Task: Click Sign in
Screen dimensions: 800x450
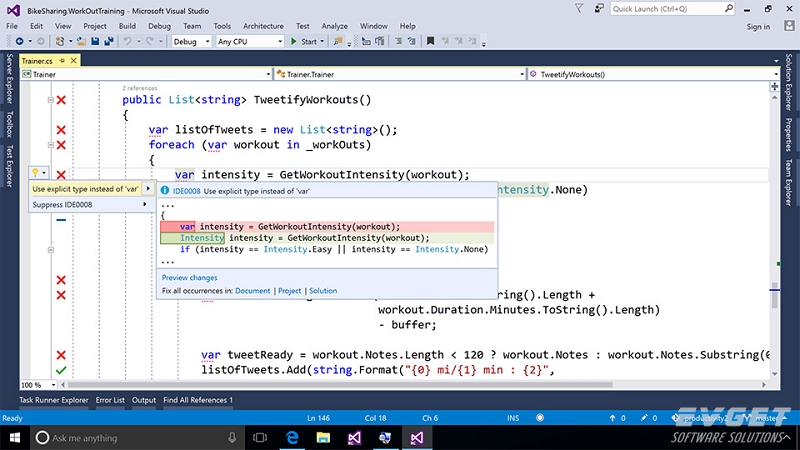Action: tap(758, 27)
